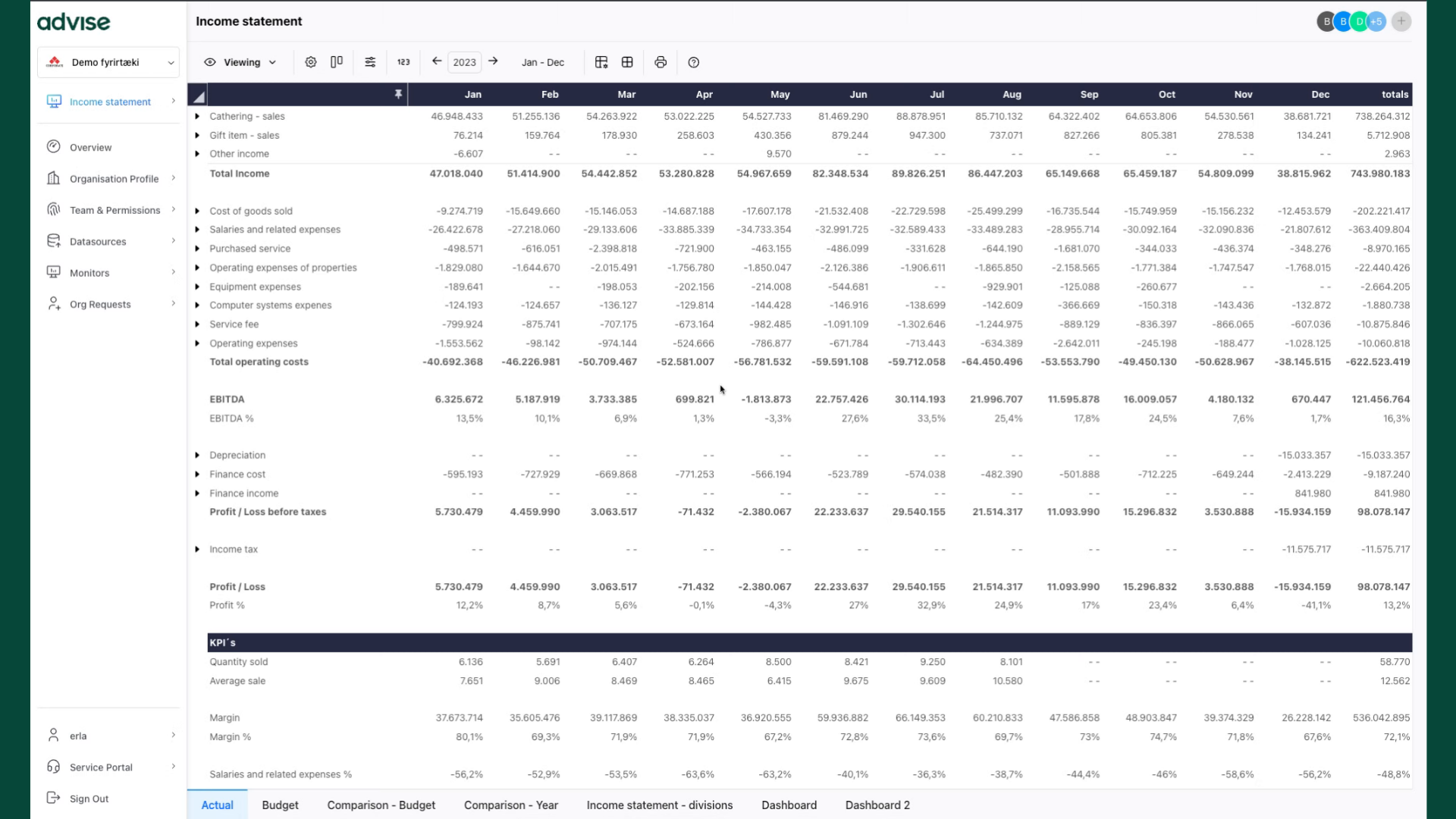Click the 2023 year field
This screenshot has width=1456, height=819.
pyautogui.click(x=464, y=62)
